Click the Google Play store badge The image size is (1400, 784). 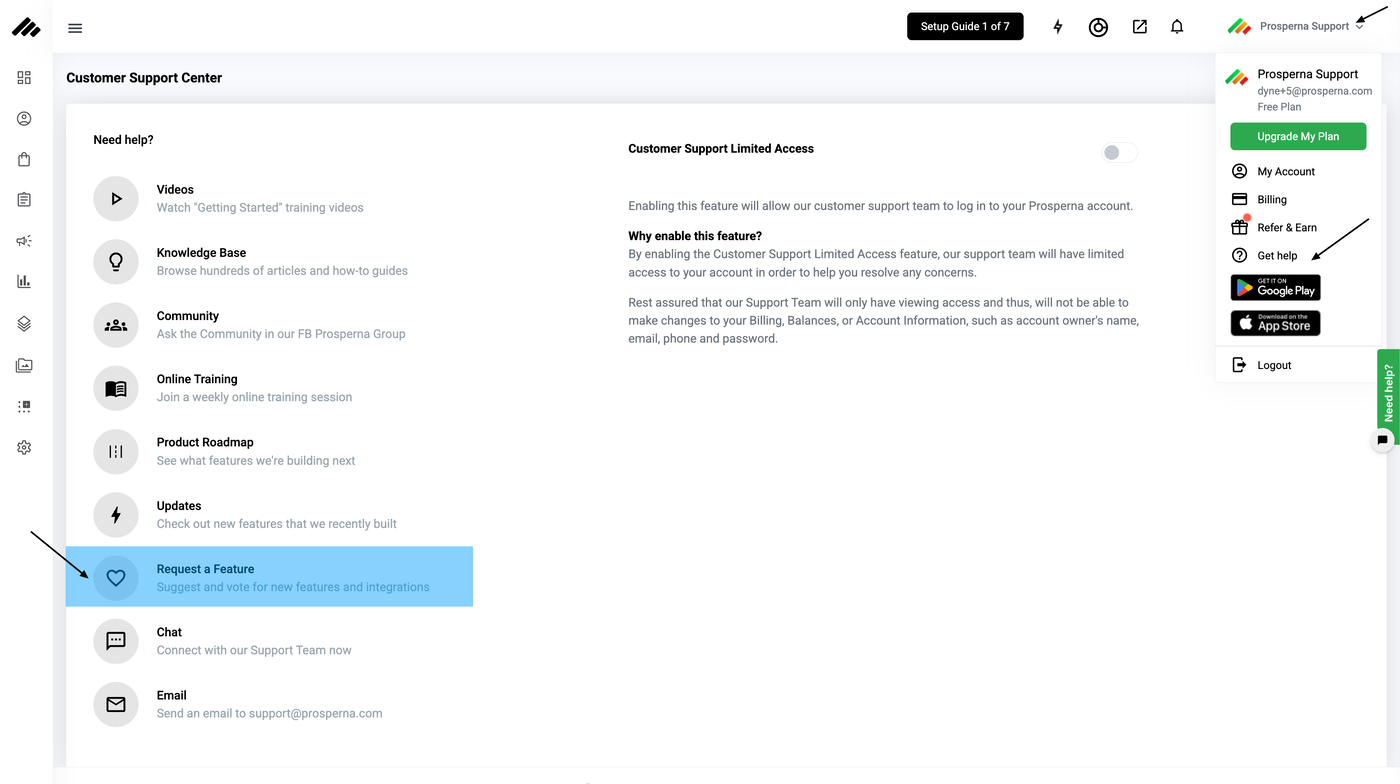click(1275, 289)
